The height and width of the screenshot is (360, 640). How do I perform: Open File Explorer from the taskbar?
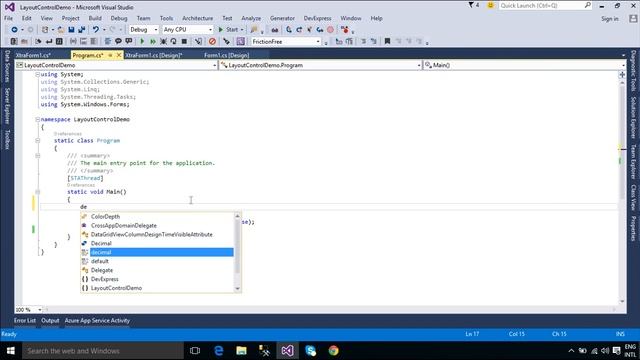point(242,351)
